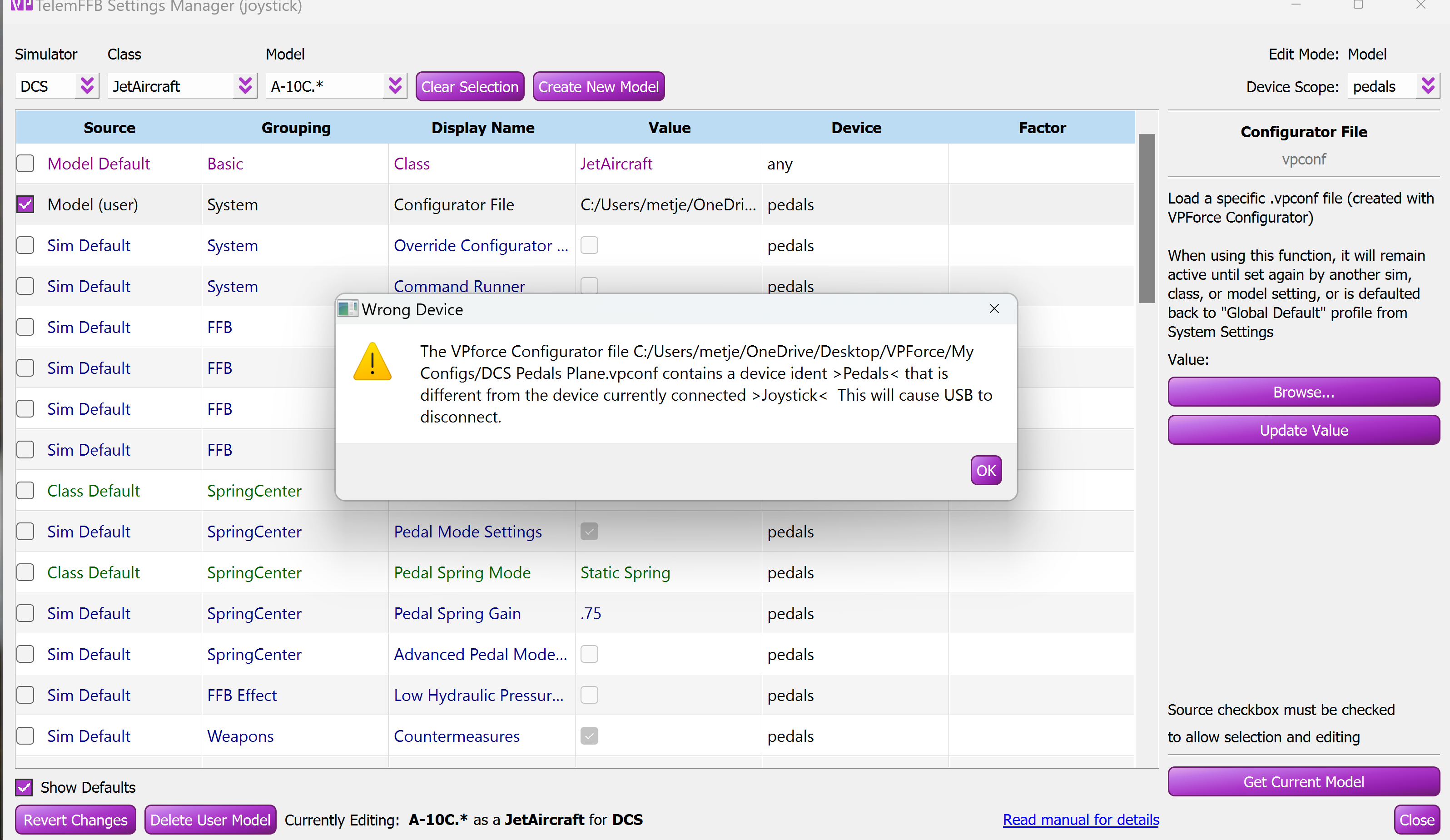Expand the Simulator DCS dropdown arrow
The height and width of the screenshot is (840, 1450).
tap(87, 86)
